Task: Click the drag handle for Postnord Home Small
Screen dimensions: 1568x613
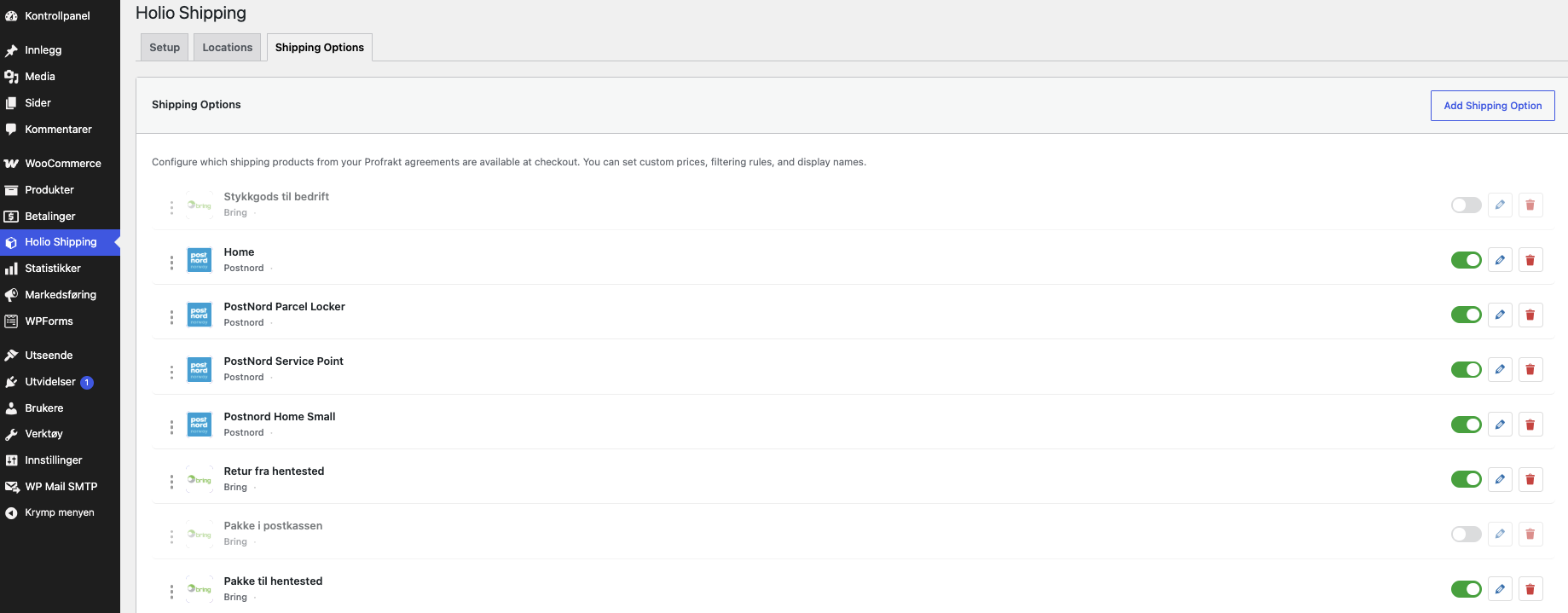Action: pyautogui.click(x=171, y=427)
